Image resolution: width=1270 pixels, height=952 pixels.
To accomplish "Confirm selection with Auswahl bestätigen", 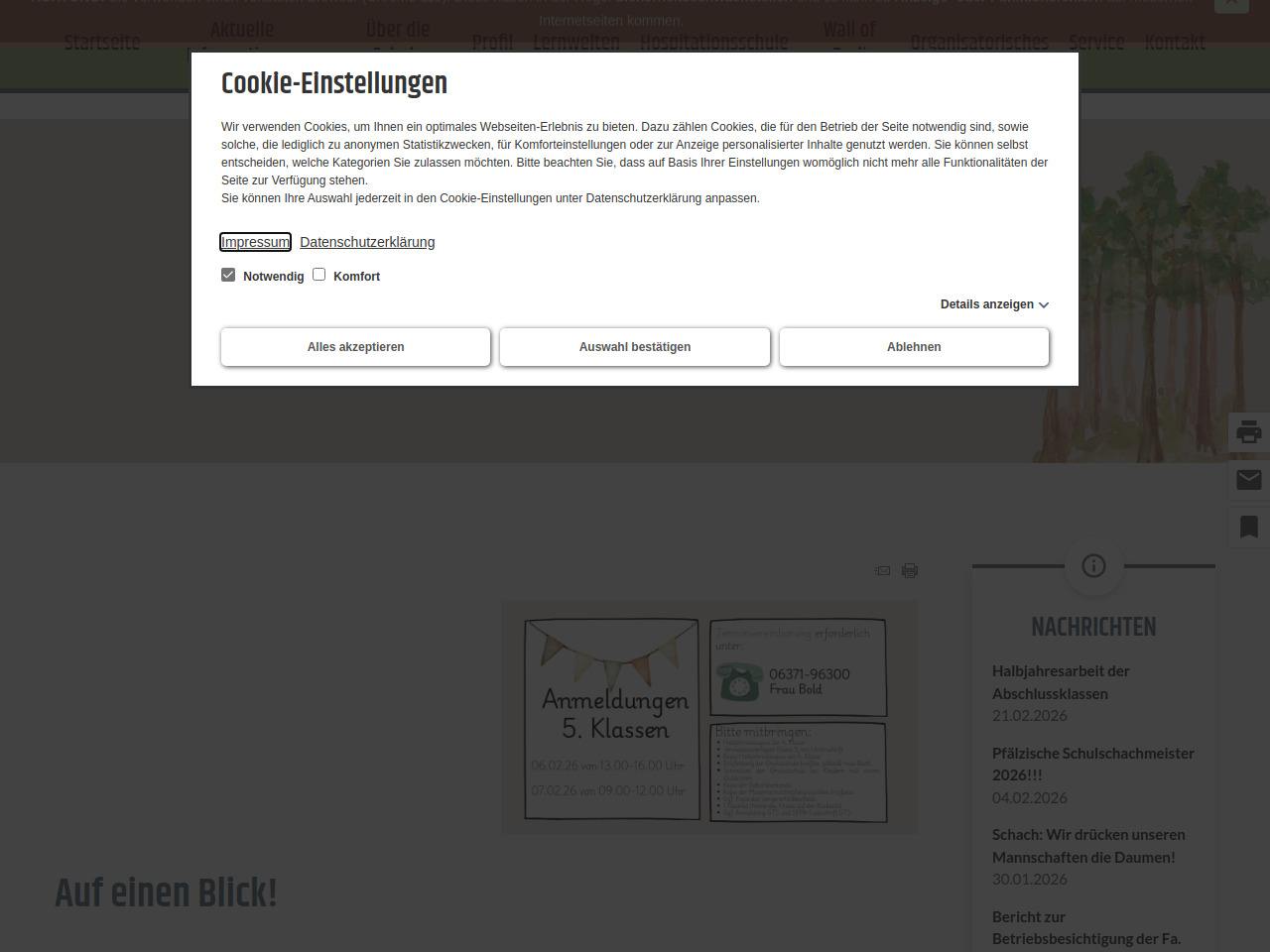I will (635, 347).
